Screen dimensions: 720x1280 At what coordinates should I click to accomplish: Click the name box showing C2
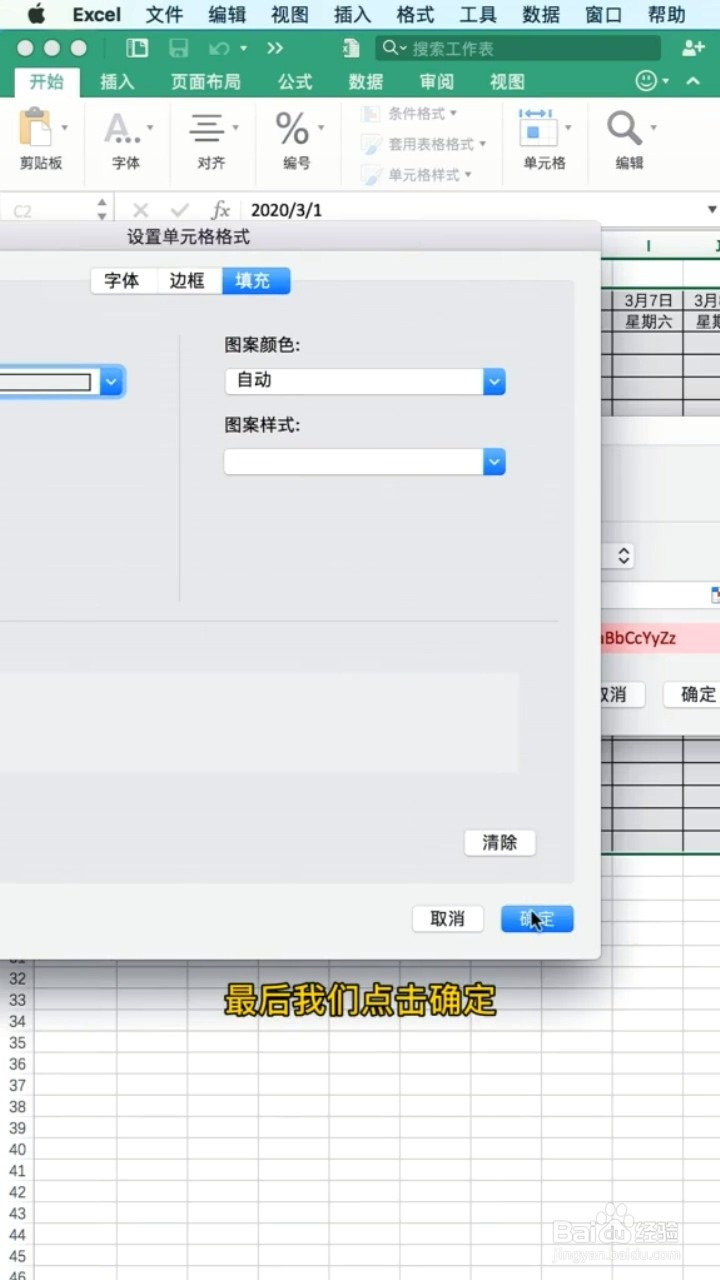point(47,210)
